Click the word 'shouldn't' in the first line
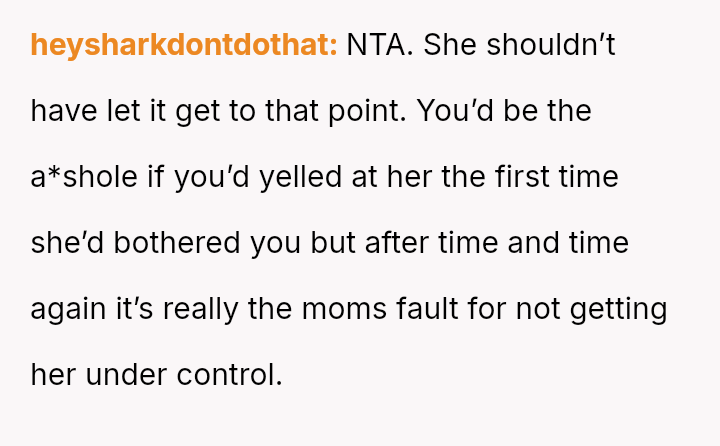The width and height of the screenshot is (720, 446). point(551,45)
